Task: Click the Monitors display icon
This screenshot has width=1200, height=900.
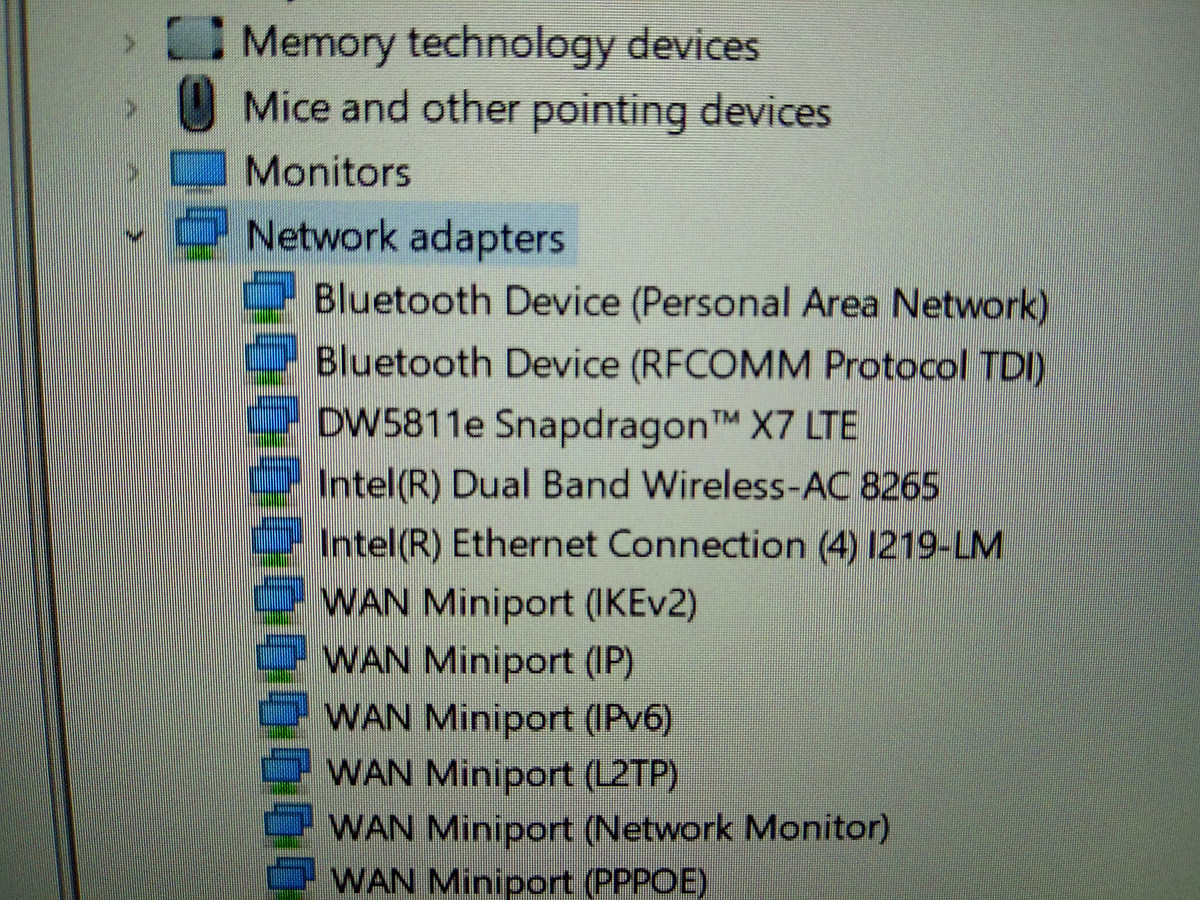Action: (x=198, y=170)
